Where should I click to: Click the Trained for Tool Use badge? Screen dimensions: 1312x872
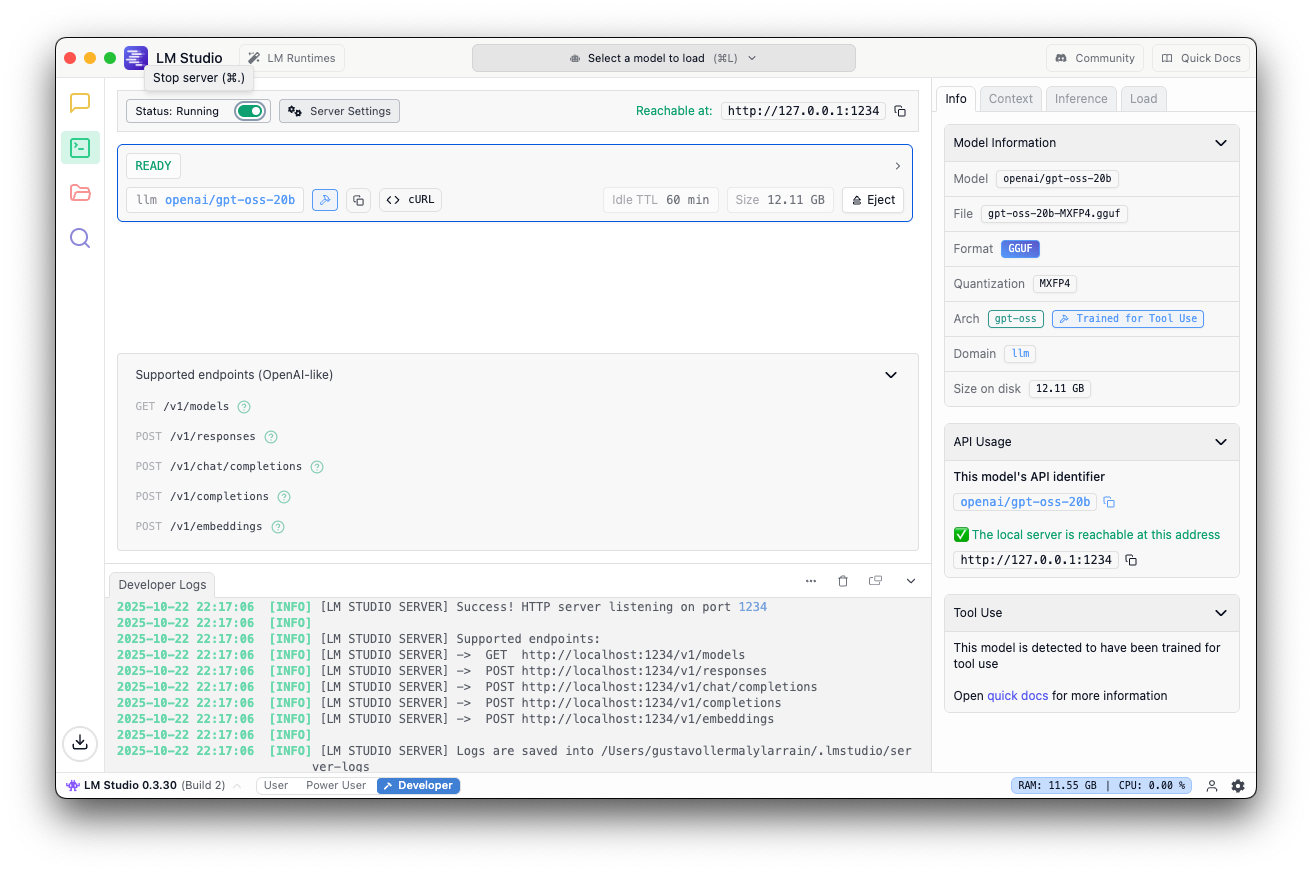pos(1128,319)
